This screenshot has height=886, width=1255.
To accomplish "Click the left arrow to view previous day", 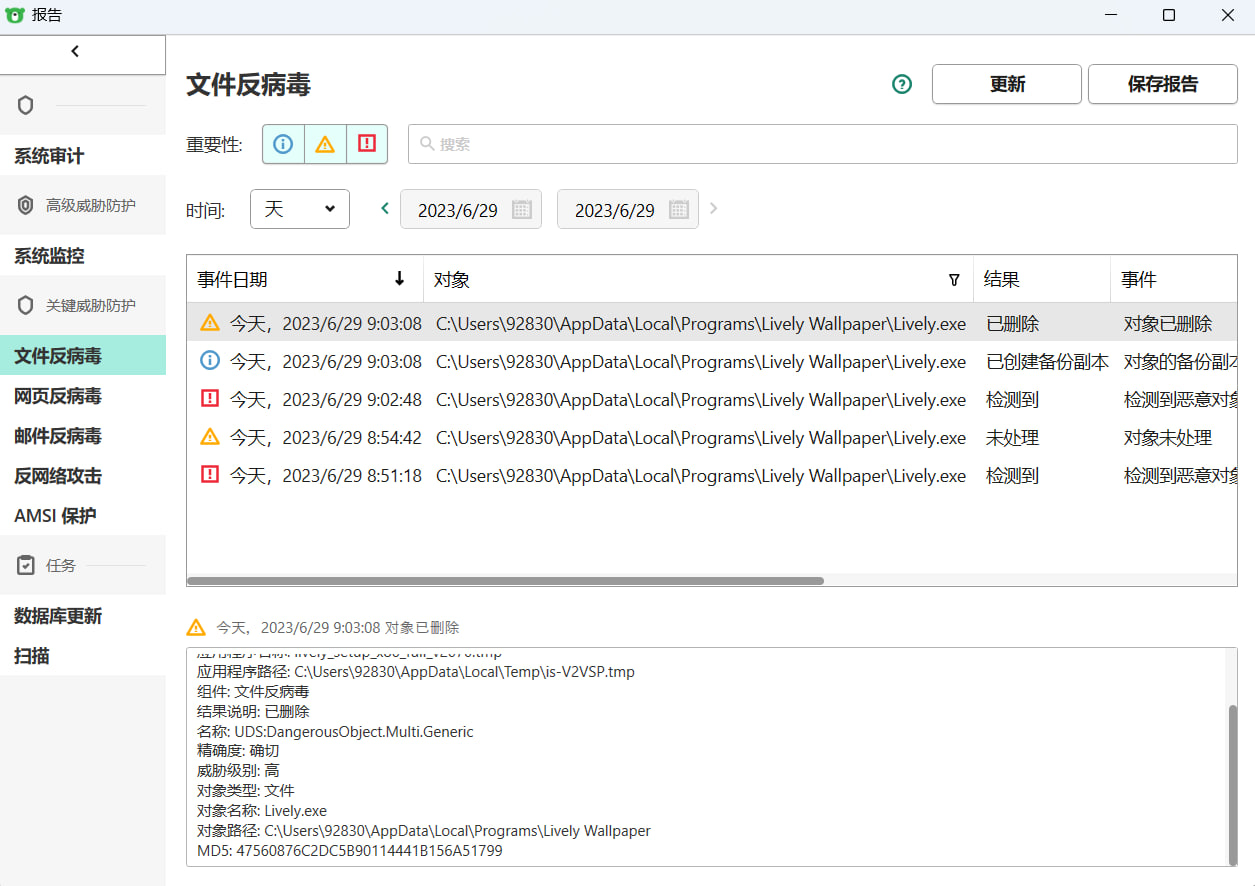I will [384, 209].
